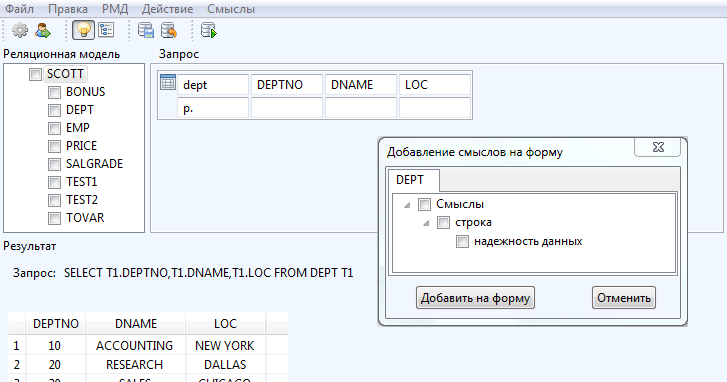Image resolution: width=727 pixels, height=382 pixels.
Task: Open settings via the gear icon
Action: (19, 31)
